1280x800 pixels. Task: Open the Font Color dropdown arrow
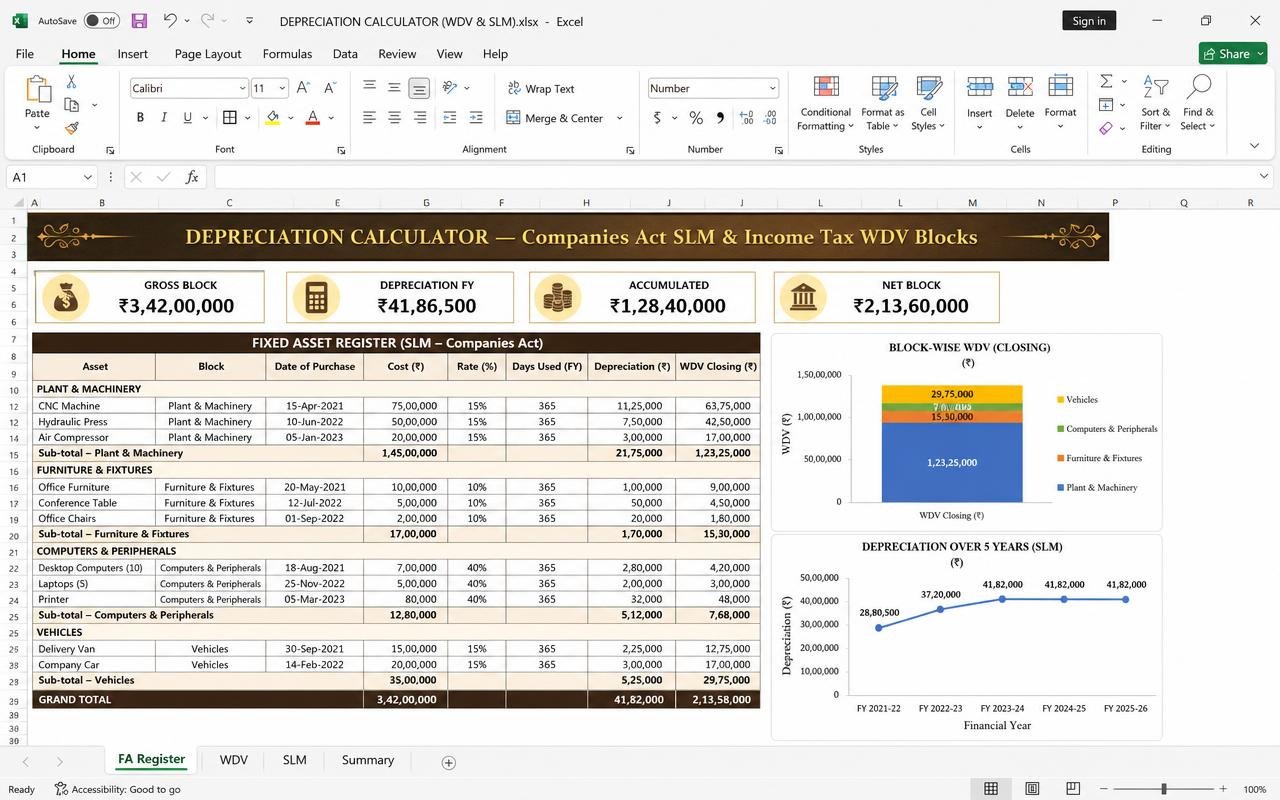point(331,118)
